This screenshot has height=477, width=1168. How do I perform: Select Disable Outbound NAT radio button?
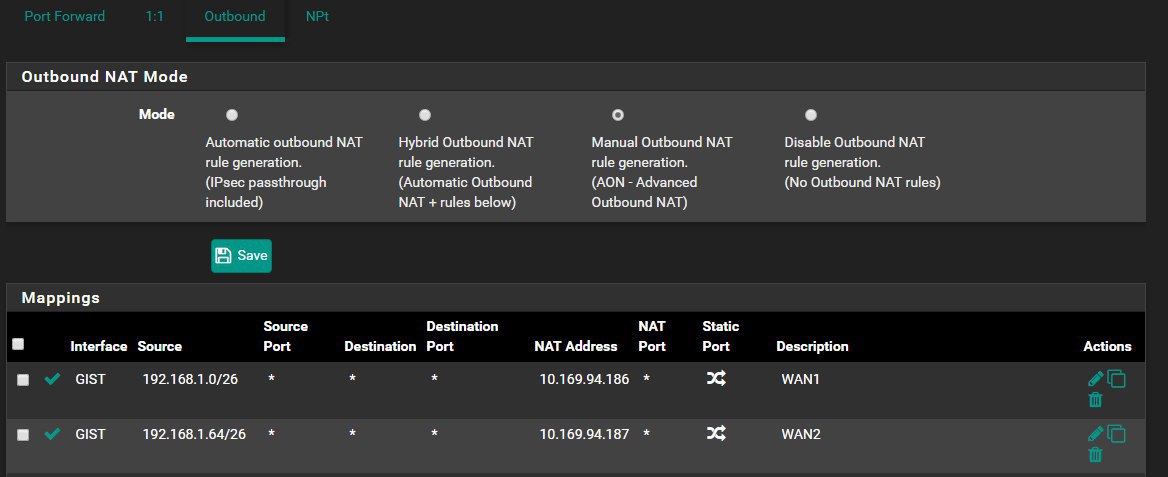pos(810,115)
